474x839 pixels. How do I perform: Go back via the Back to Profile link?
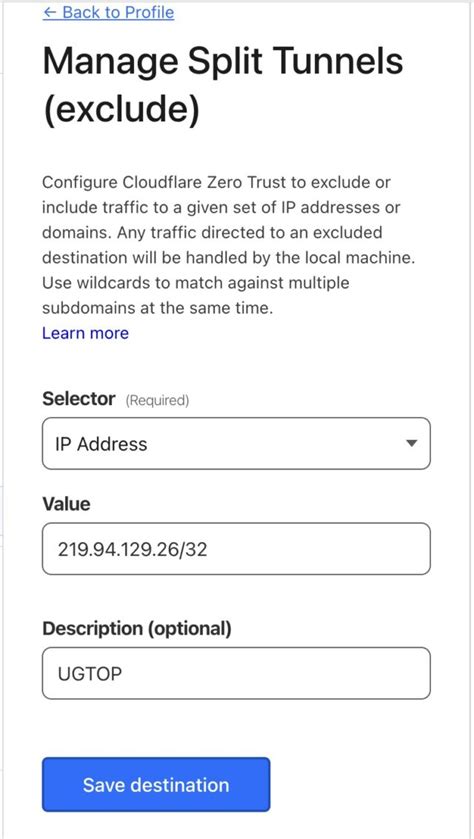(x=108, y=12)
